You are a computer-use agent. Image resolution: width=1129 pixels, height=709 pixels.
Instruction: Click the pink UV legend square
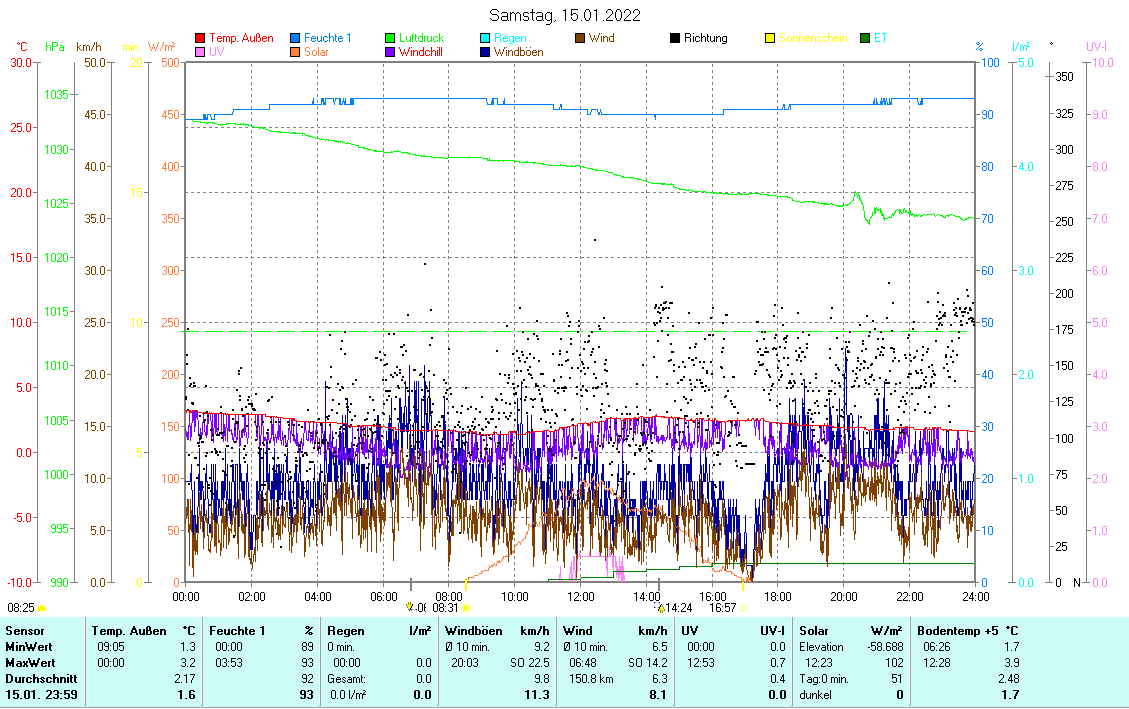[200, 52]
